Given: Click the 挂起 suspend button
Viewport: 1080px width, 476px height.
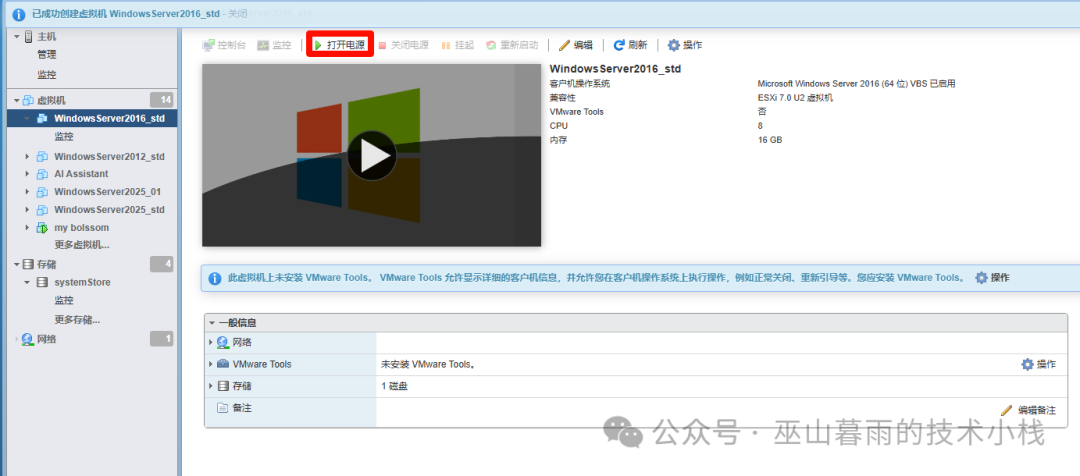Looking at the screenshot, I should (x=458, y=45).
